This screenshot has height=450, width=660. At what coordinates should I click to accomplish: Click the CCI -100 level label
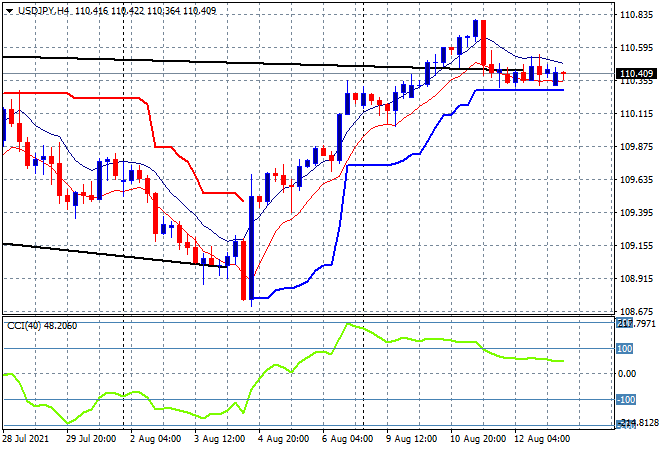click(x=626, y=399)
